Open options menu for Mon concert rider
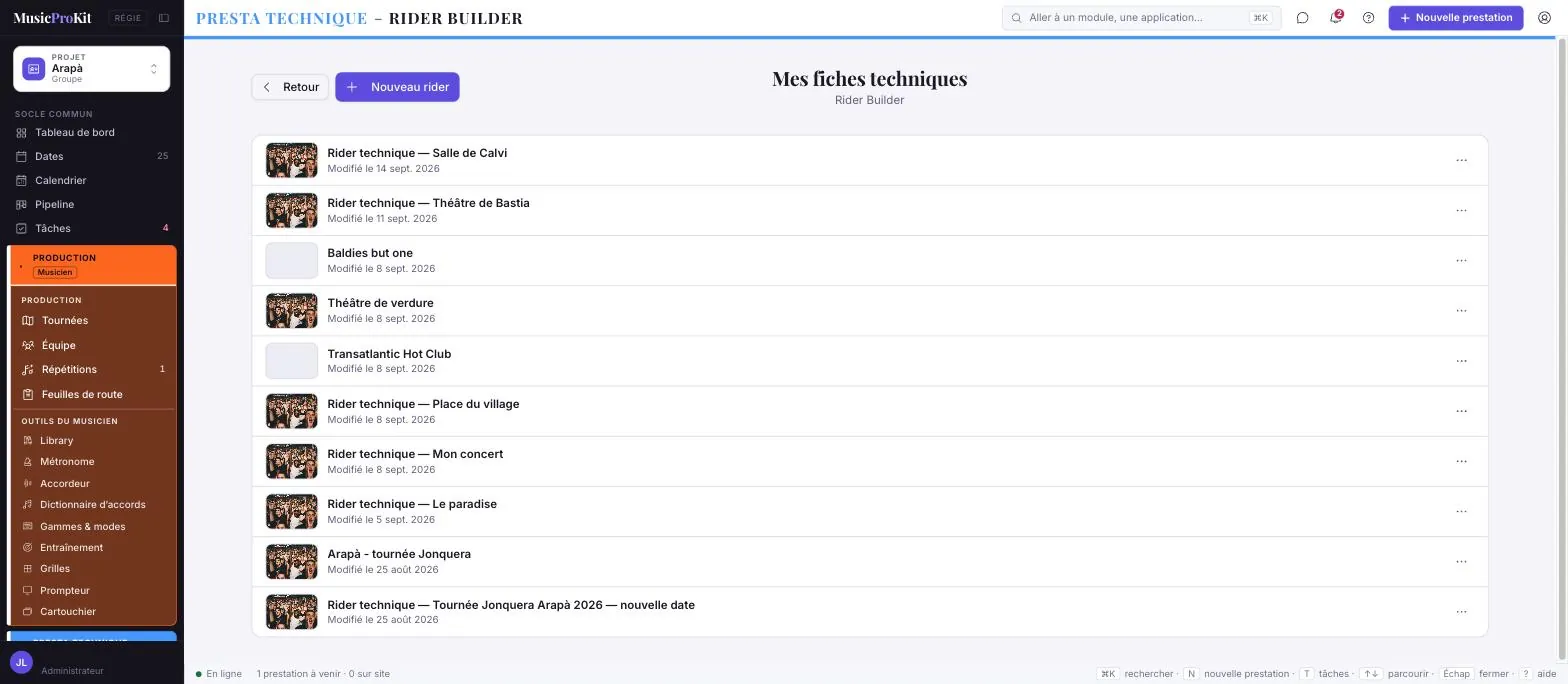Screen dimensions: 1568x684 [x=1461, y=461]
